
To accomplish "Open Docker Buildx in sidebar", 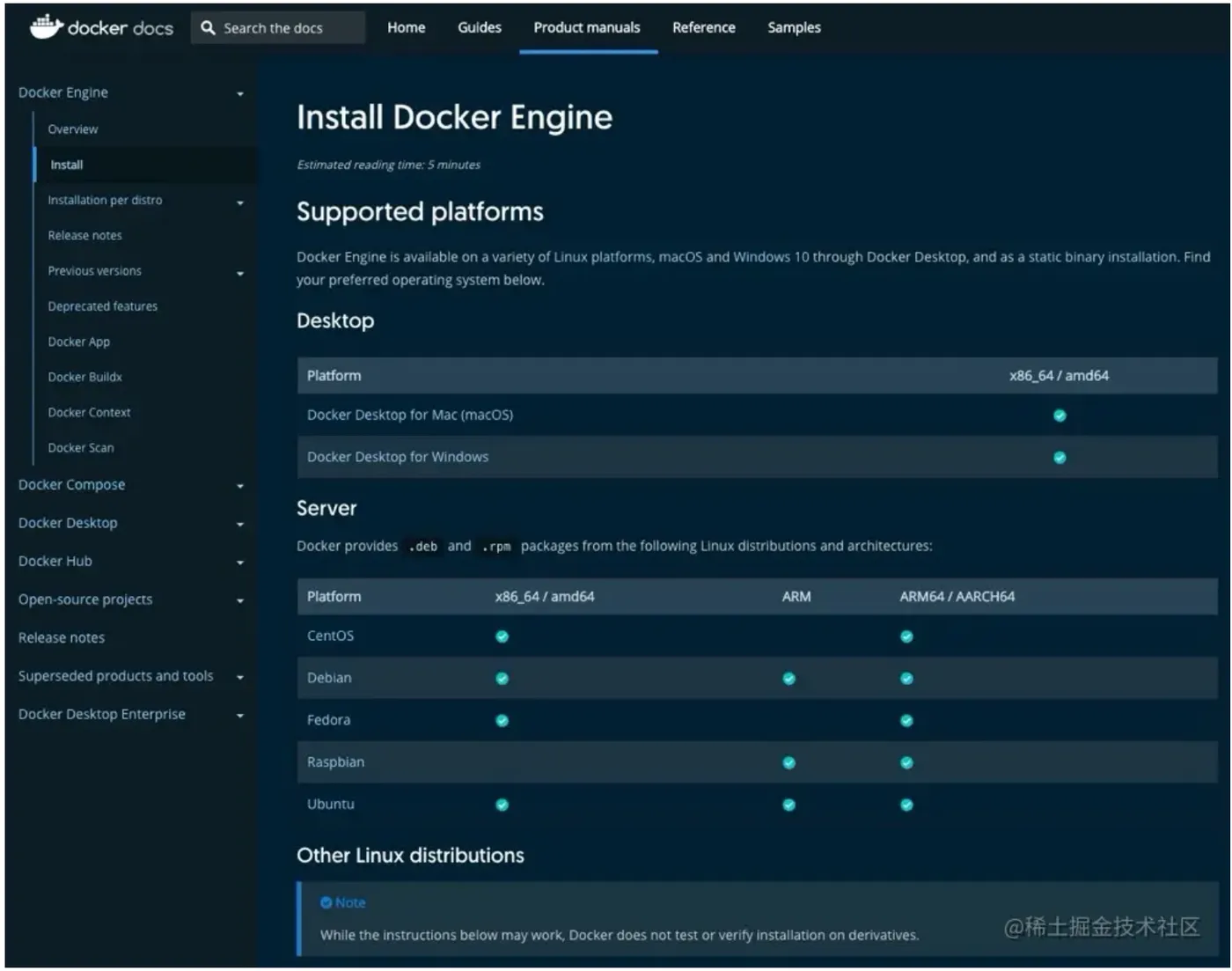I will coord(85,377).
